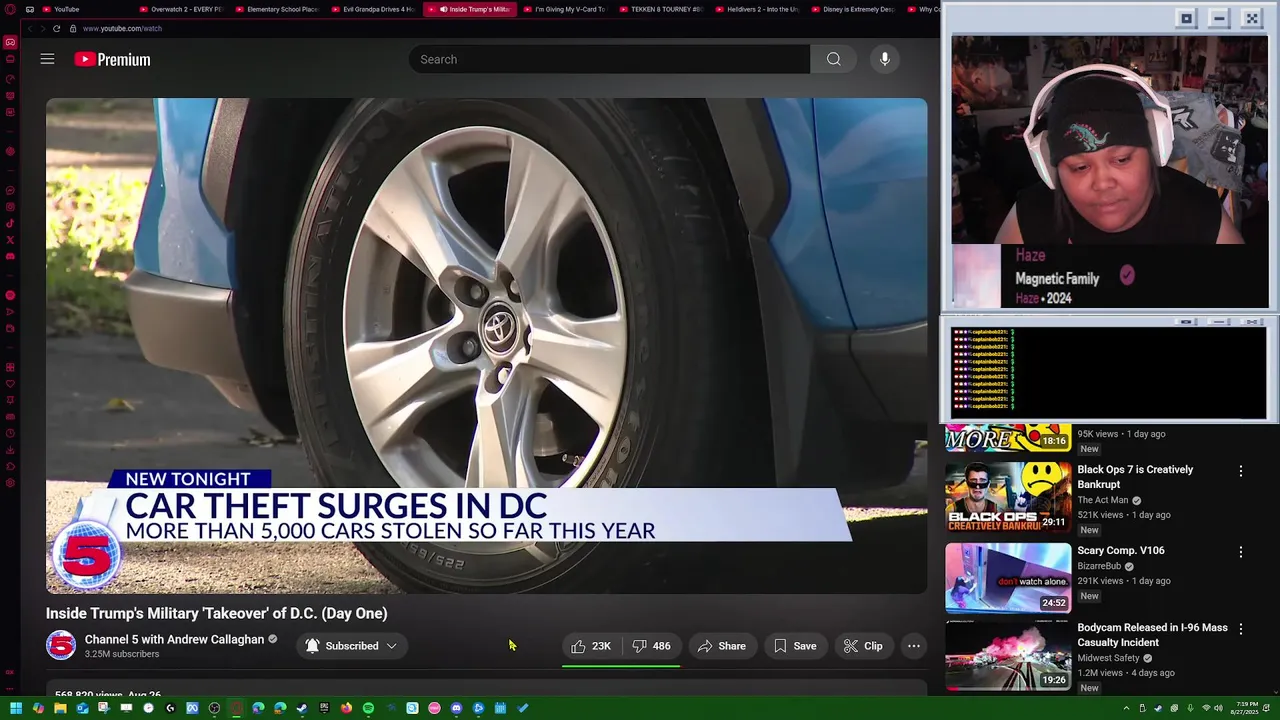Open OBS Studio from taskbar
Screen dimensions: 1280x720
pos(214,708)
